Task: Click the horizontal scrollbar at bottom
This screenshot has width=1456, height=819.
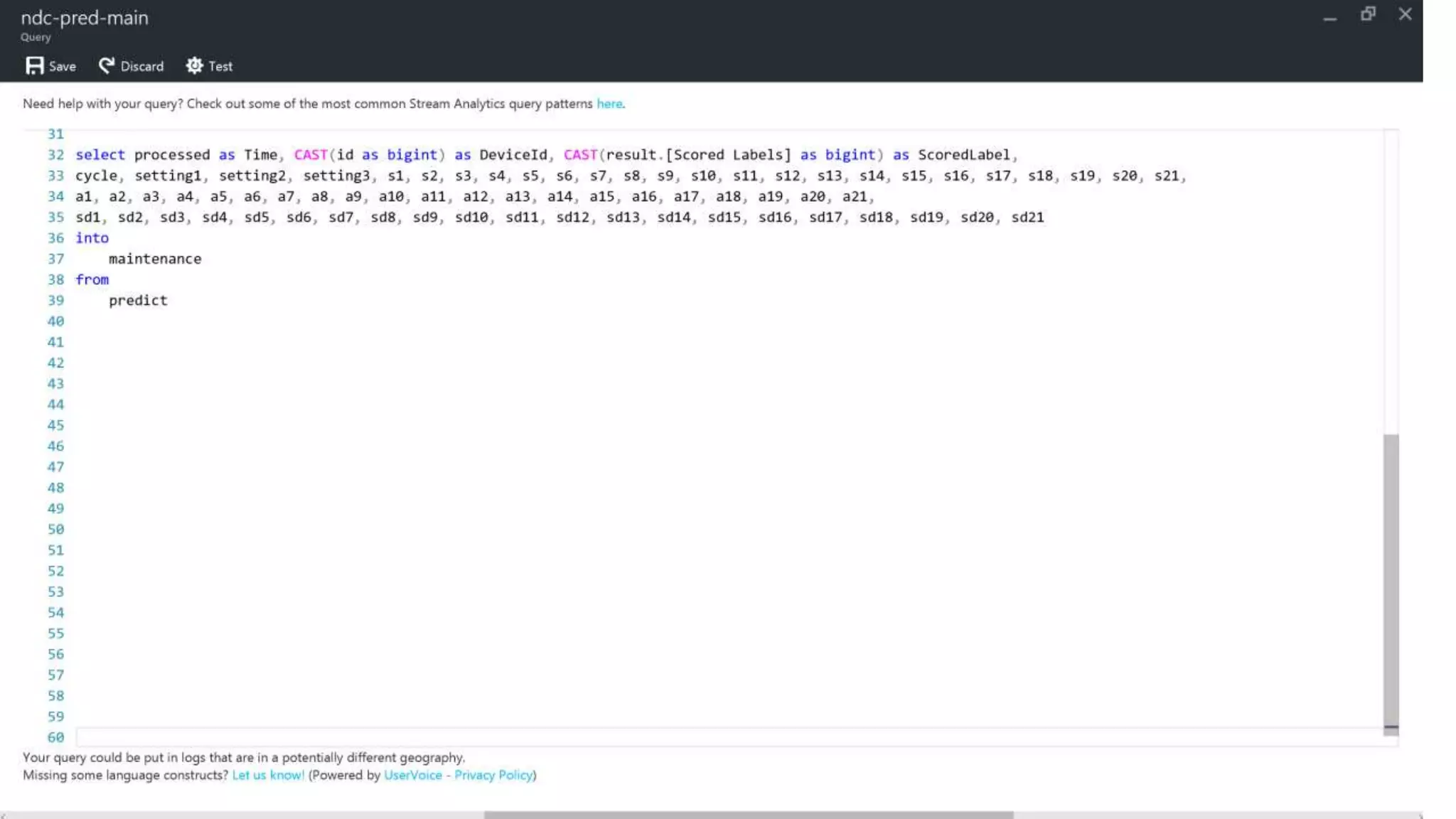Action: click(x=748, y=815)
